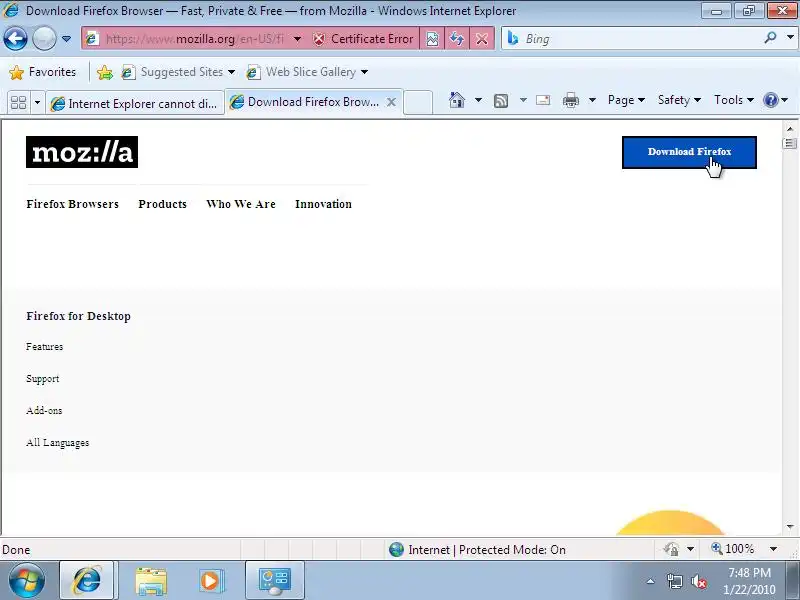The image size is (800, 600).
Task: Open the All Languages link
Action: [58, 443]
